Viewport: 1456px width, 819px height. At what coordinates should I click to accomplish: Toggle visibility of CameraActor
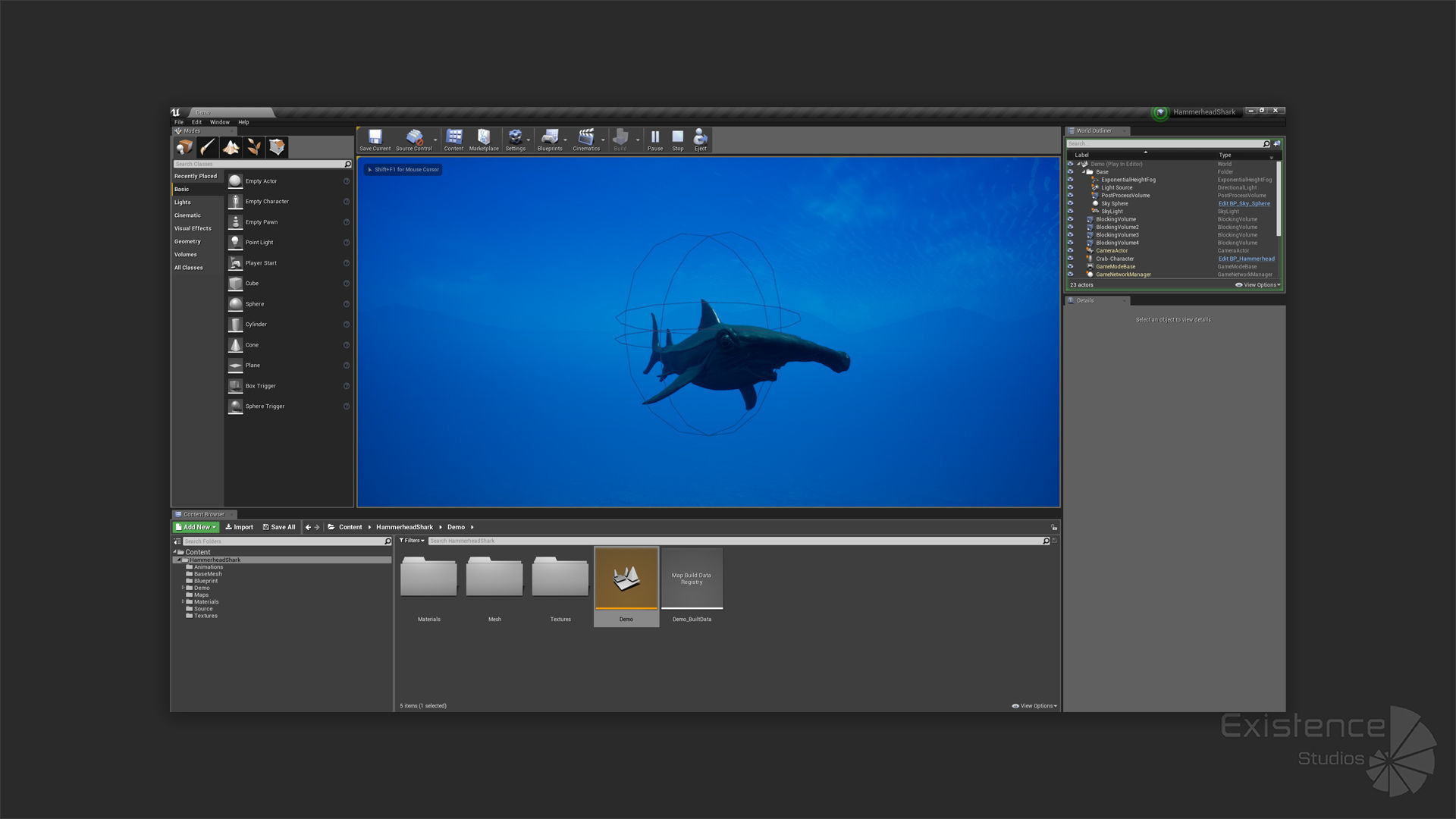tap(1071, 251)
